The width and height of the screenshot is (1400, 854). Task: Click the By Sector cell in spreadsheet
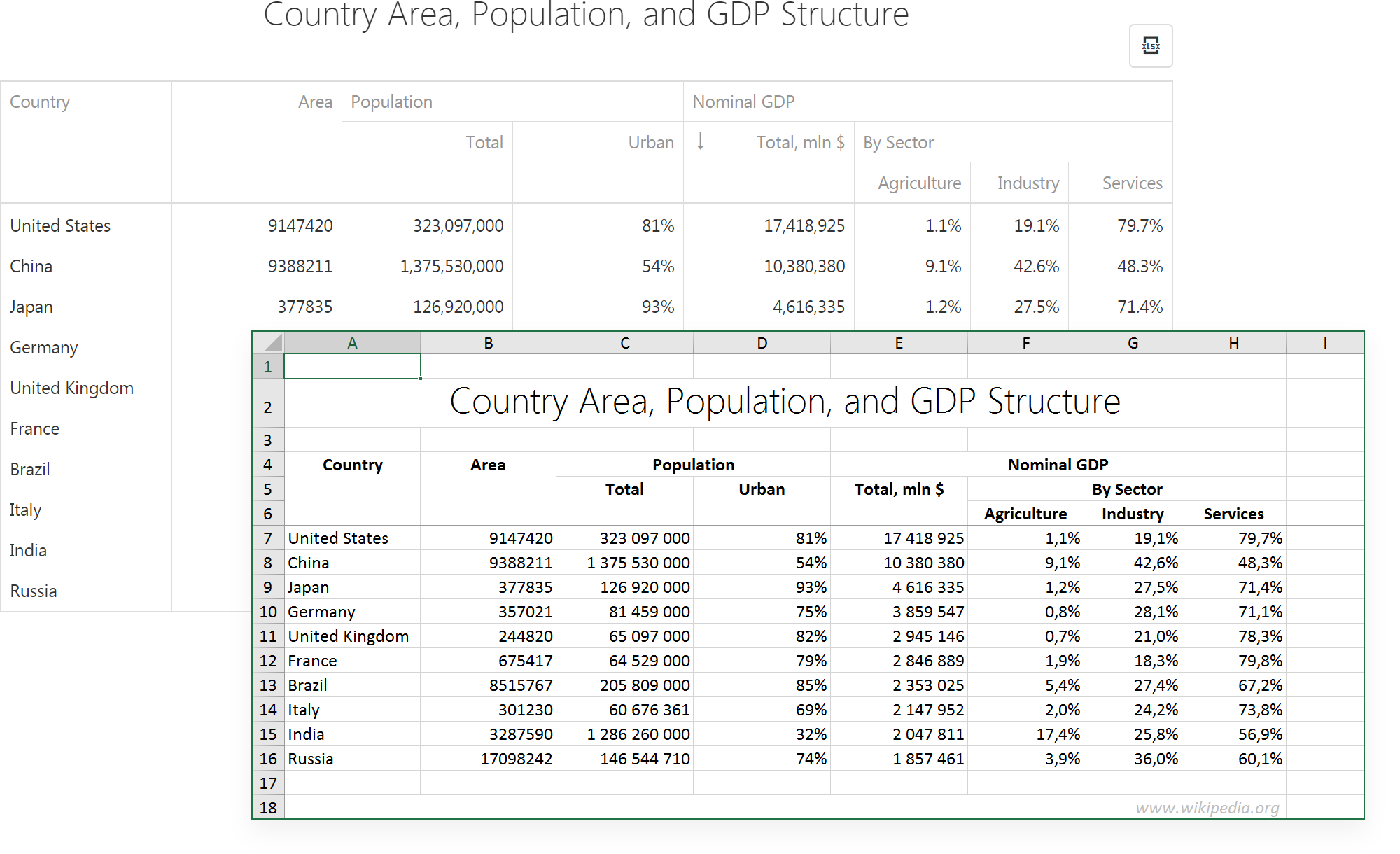(x=1126, y=489)
